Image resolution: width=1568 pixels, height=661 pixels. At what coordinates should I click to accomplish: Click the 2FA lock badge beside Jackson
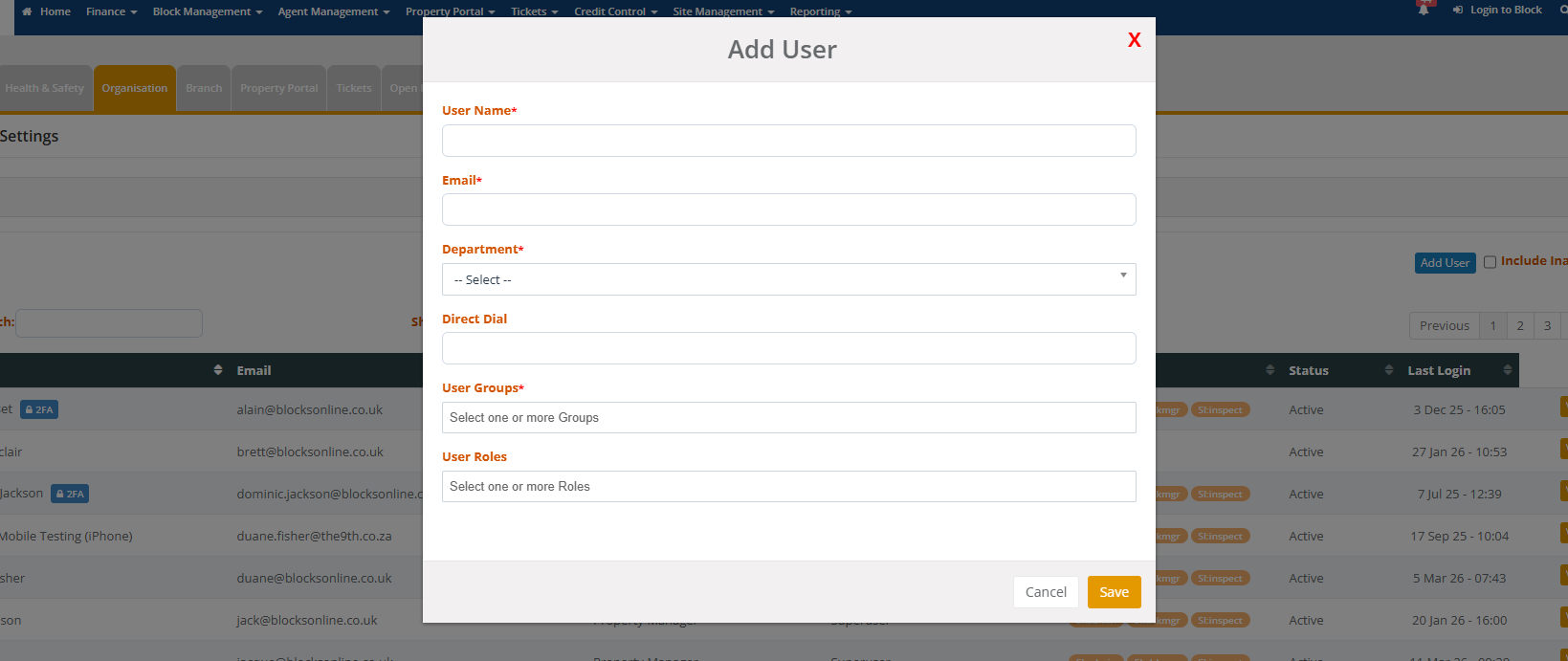70,495
